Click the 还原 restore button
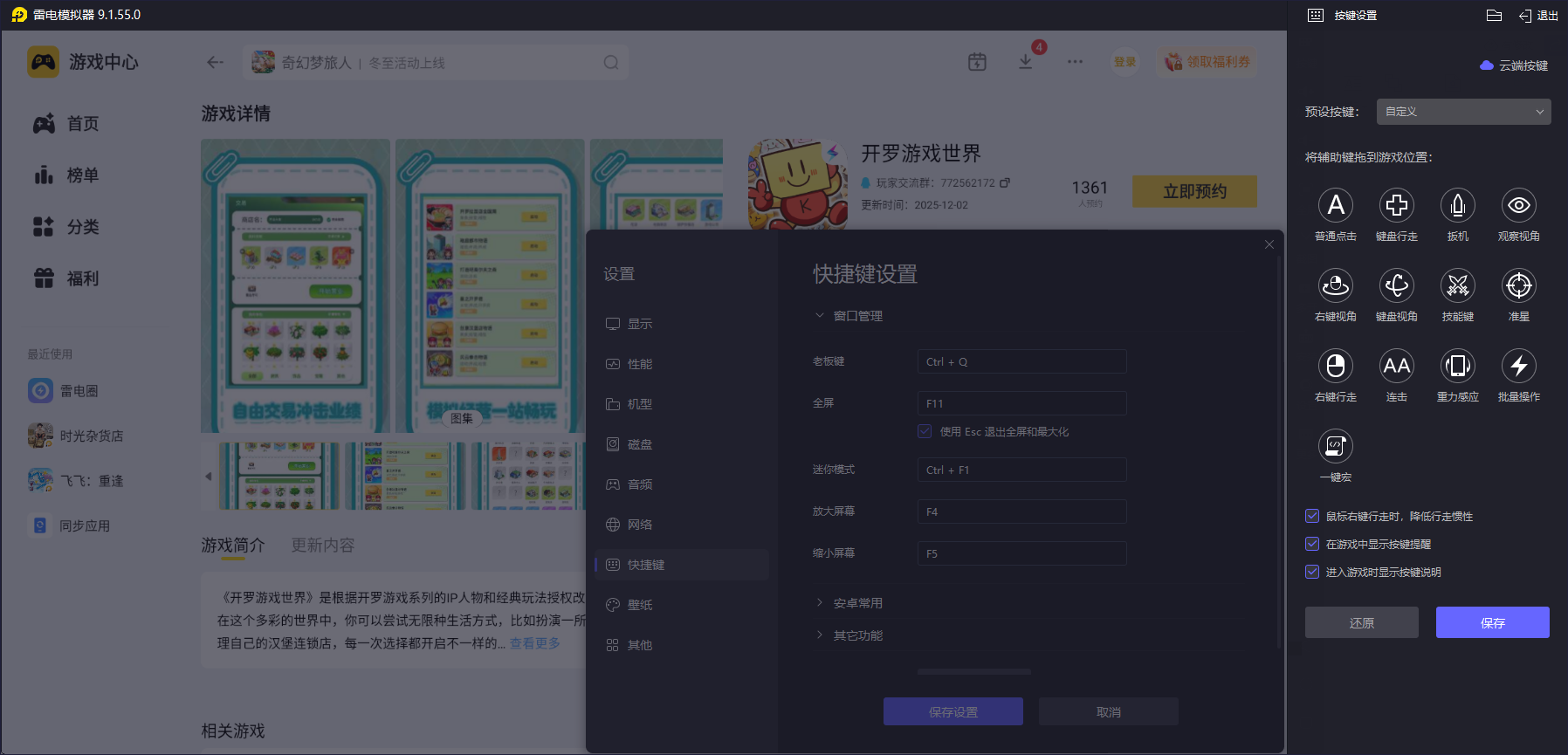This screenshot has width=1568, height=755. click(1362, 622)
